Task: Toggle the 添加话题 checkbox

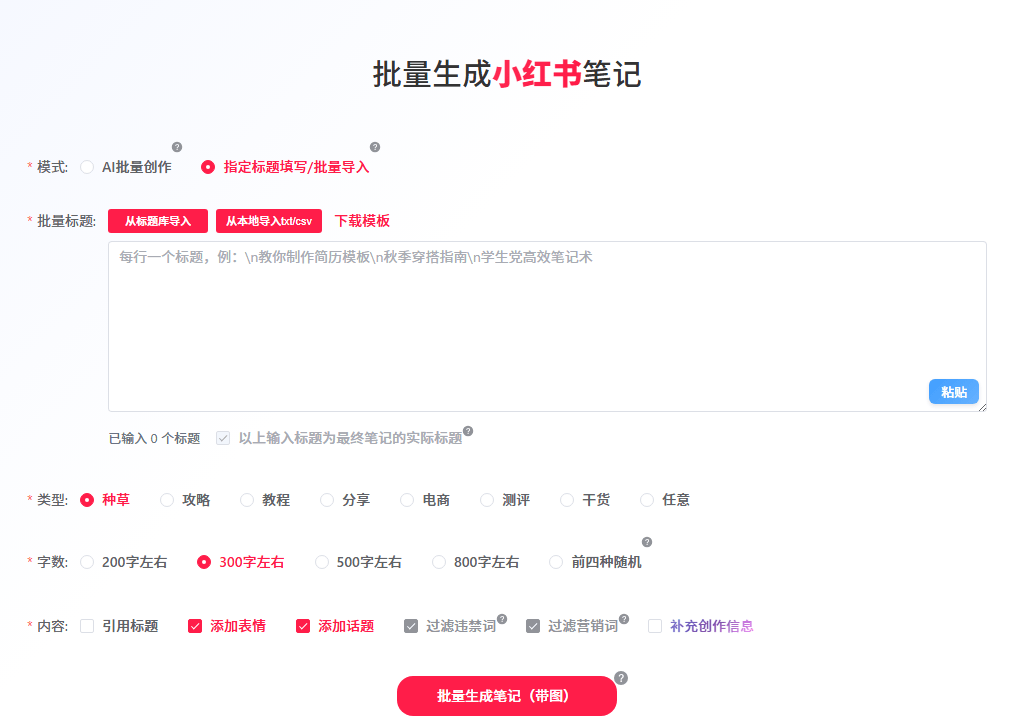Action: 303,627
